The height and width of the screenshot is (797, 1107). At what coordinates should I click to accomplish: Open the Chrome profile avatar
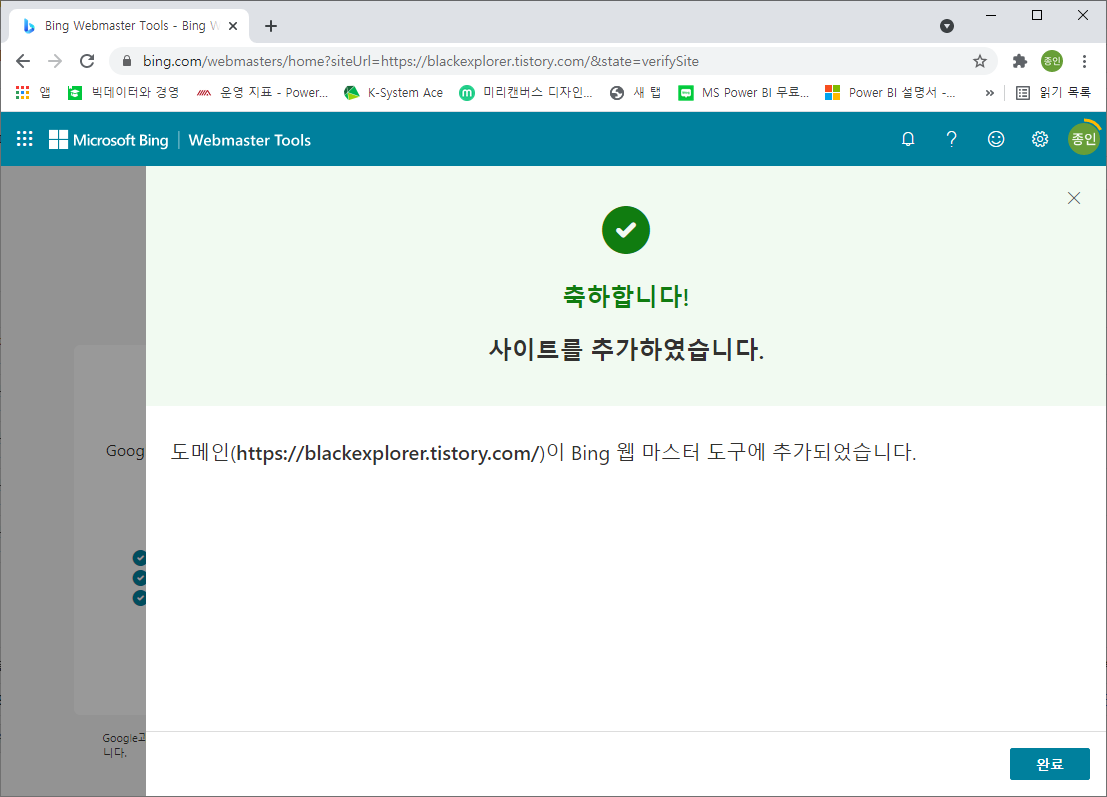tap(1052, 61)
